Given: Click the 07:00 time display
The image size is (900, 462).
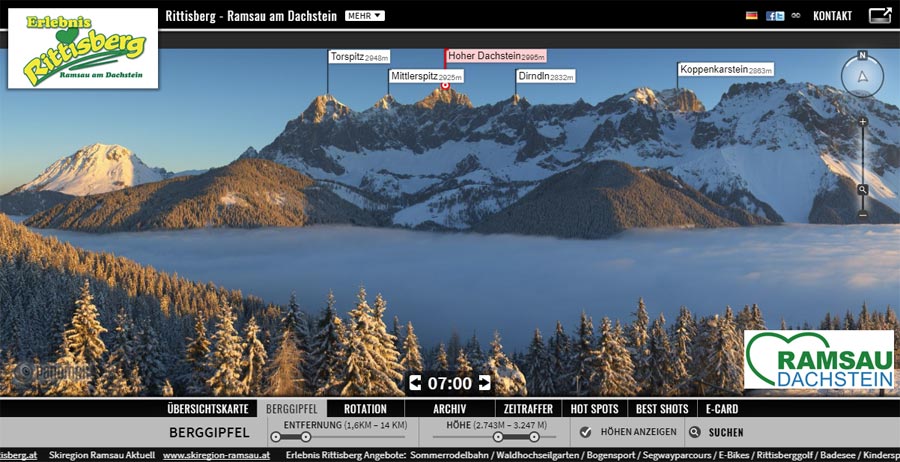Looking at the screenshot, I should coord(449,383).
